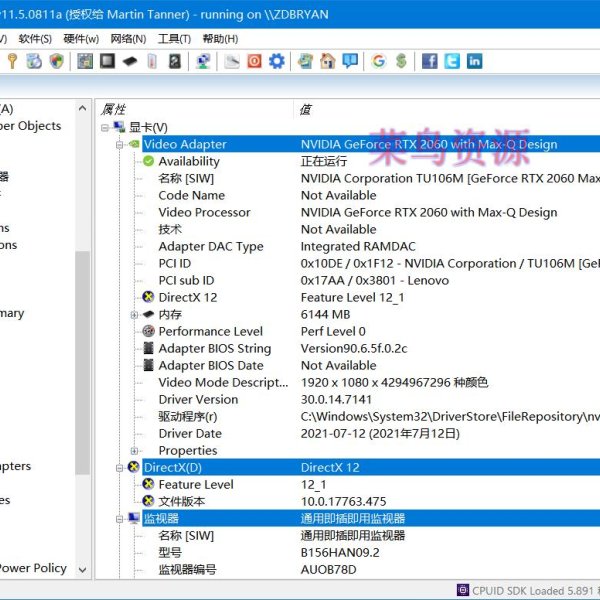This screenshot has width=600, height=600.
Task: Click the value 'B156HAN09.2'
Action: tap(340, 553)
